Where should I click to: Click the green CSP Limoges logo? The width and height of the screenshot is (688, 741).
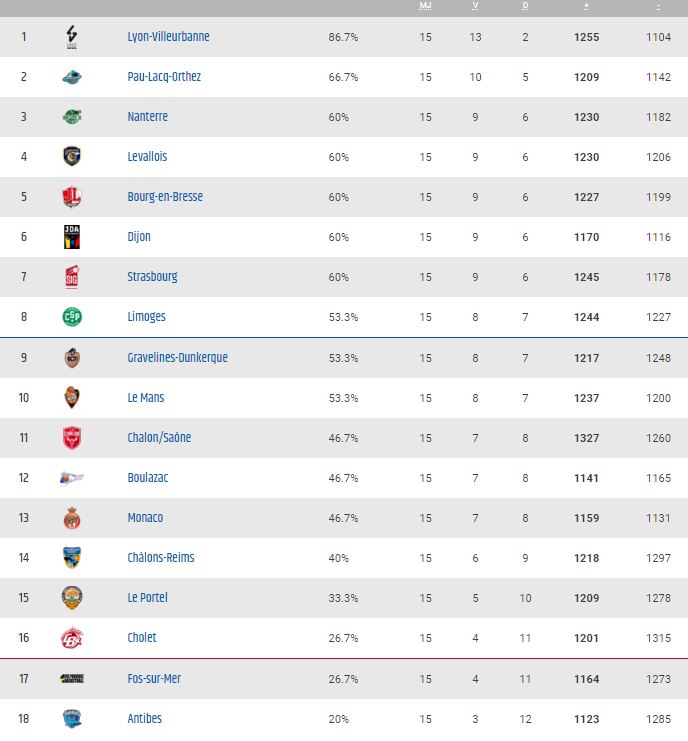pyautogui.click(x=72, y=317)
